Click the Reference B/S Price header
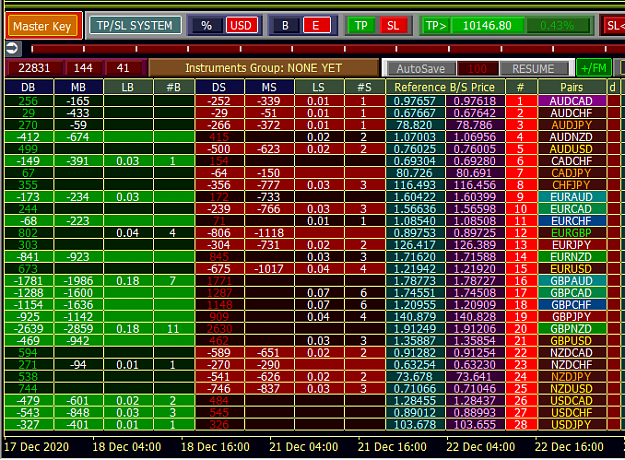This screenshot has height=460, width=625. [x=444, y=87]
